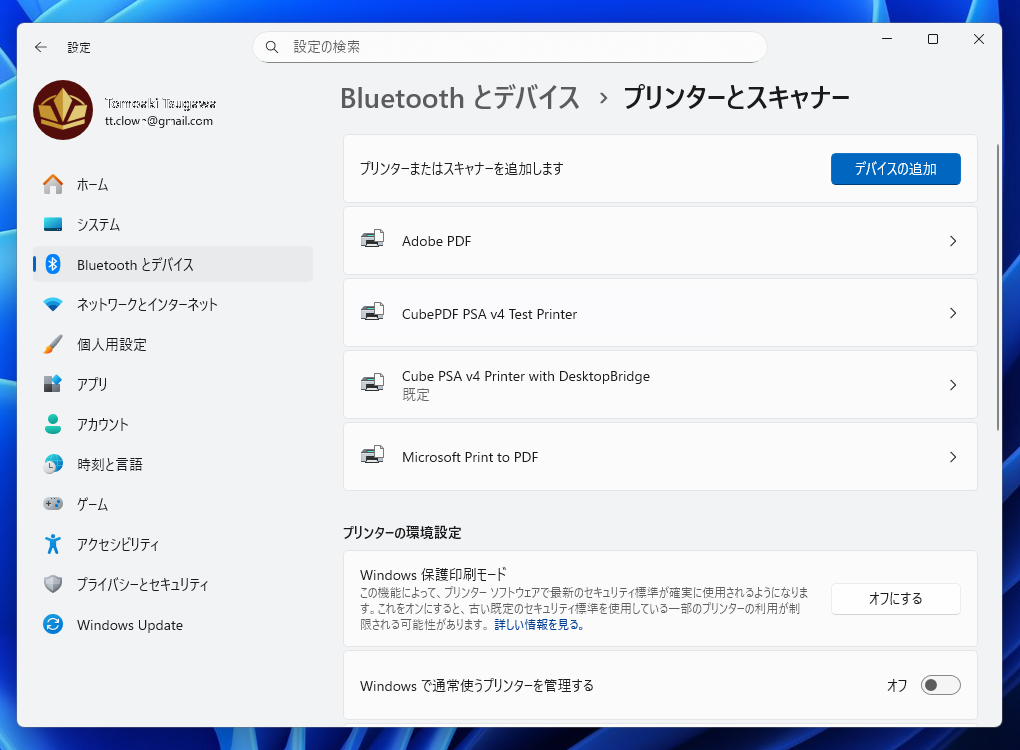Enable Windows で通常使うプリンターを管理する
The height and width of the screenshot is (750, 1020).
pos(938,685)
